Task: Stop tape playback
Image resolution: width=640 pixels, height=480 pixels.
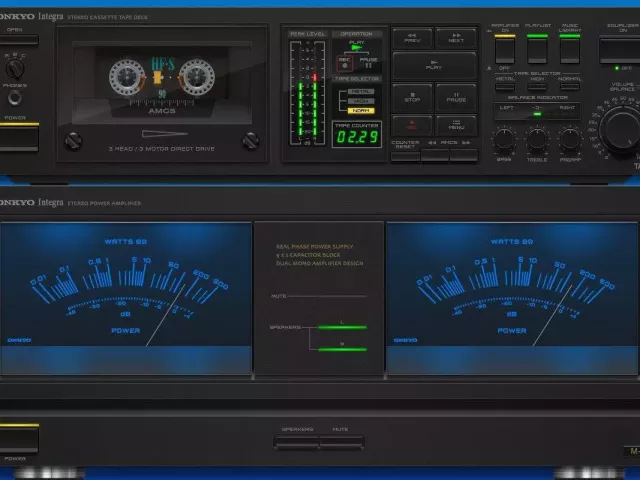Action: point(412,97)
